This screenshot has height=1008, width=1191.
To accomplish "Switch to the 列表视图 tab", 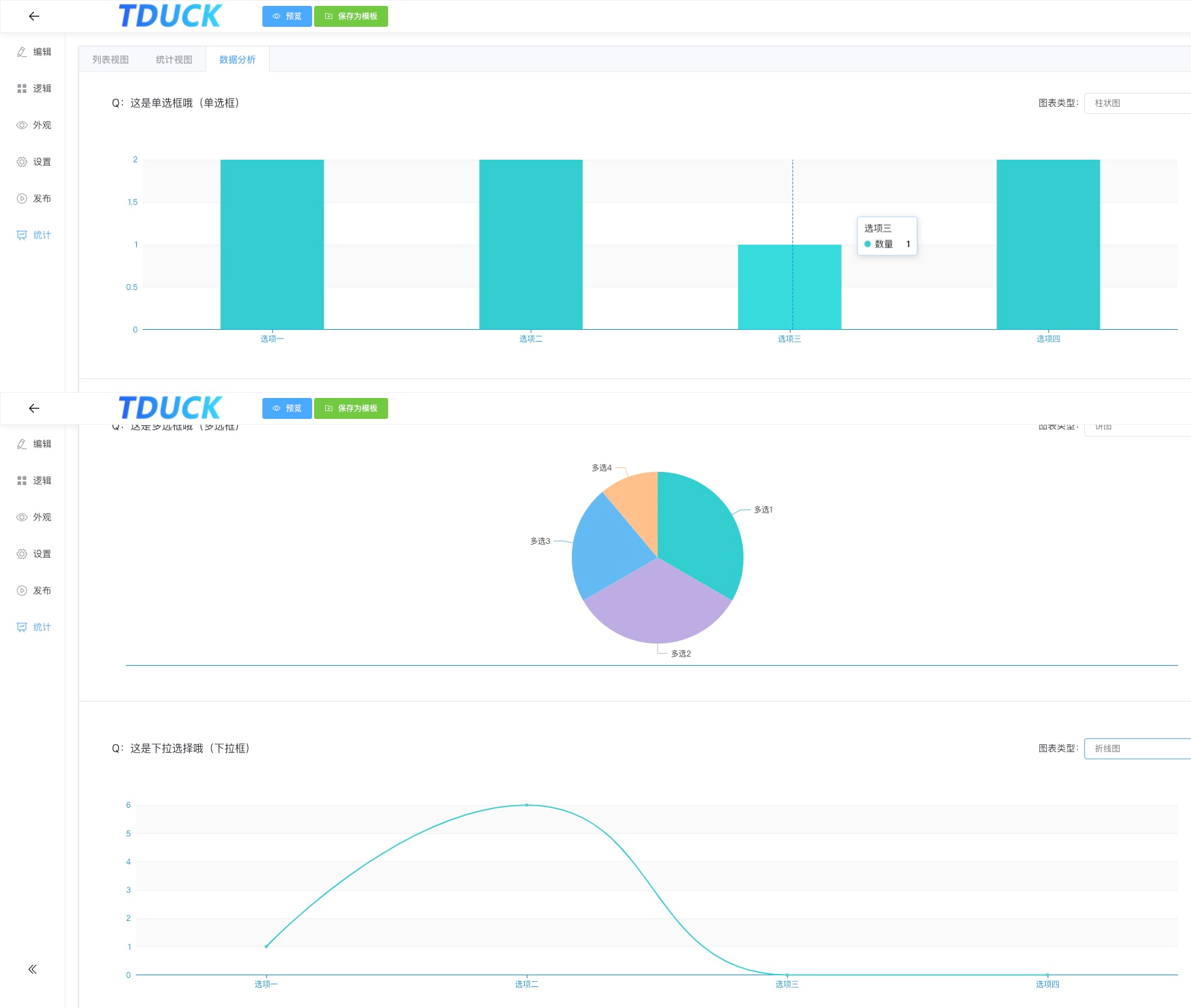I will pyautogui.click(x=111, y=60).
